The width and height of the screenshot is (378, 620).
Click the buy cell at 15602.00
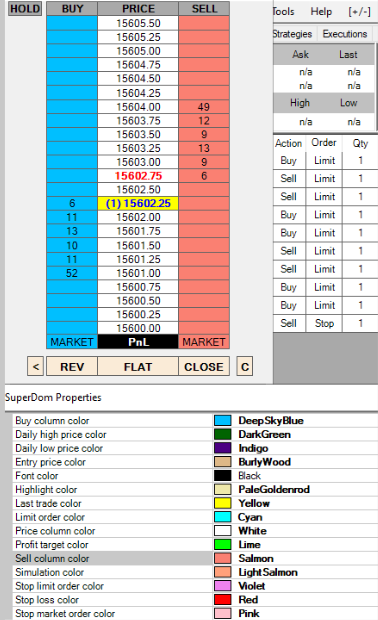point(72,217)
